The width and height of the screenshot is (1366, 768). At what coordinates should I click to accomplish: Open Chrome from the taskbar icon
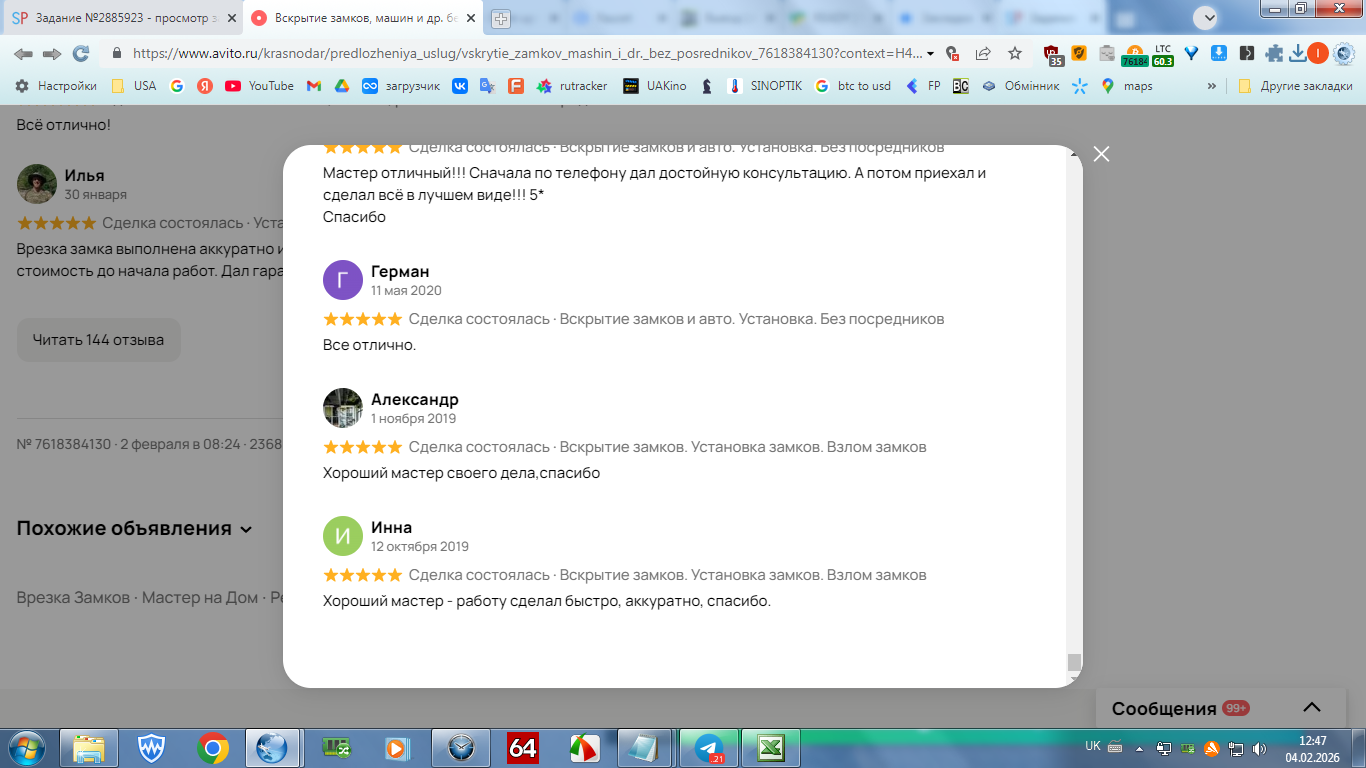coord(213,747)
